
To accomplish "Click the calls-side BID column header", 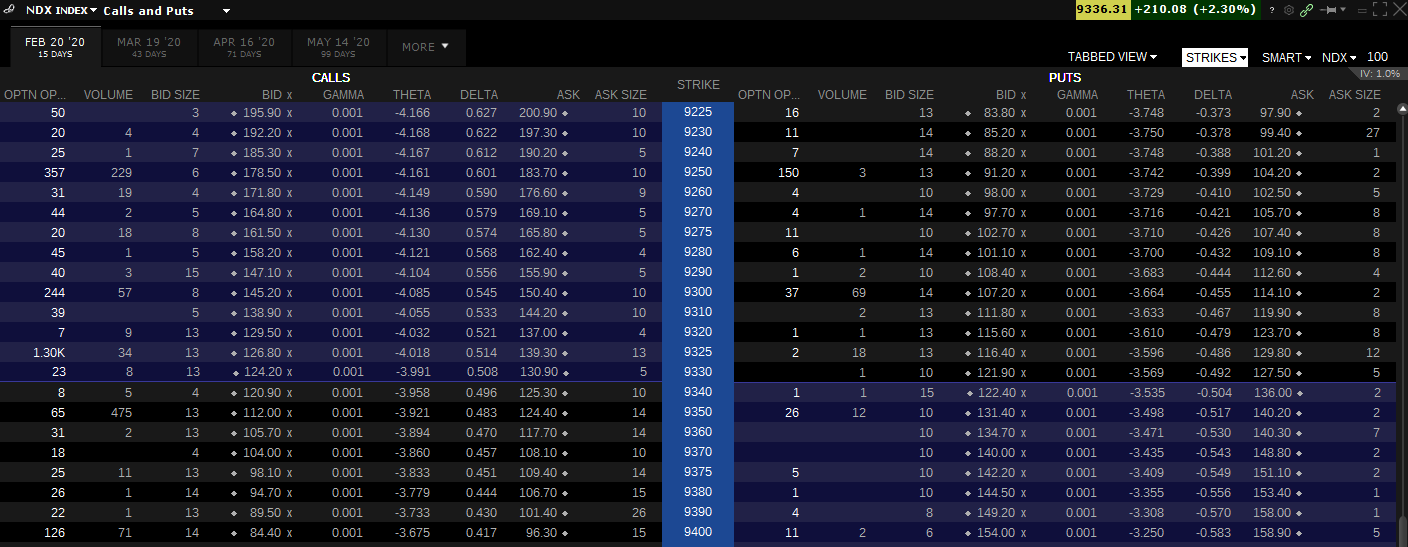I will click(x=272, y=95).
